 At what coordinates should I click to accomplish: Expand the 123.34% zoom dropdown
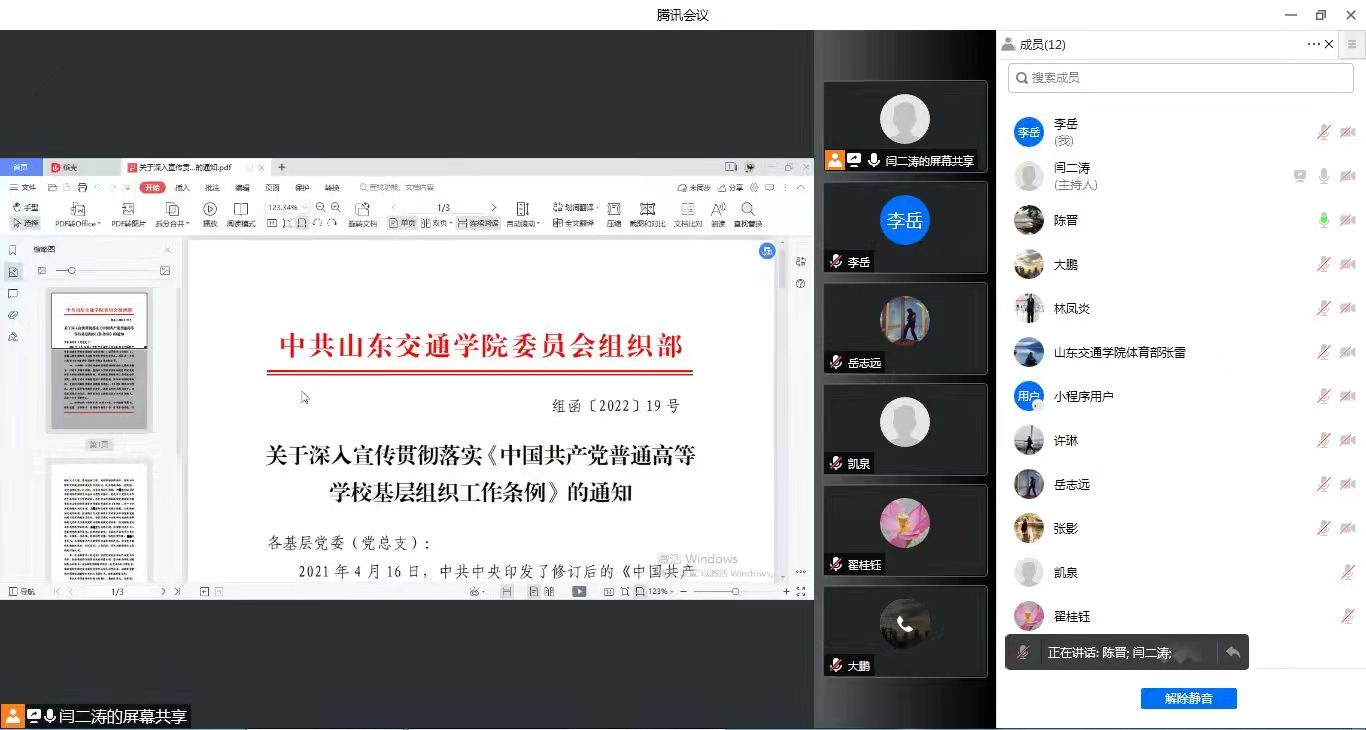(x=305, y=208)
